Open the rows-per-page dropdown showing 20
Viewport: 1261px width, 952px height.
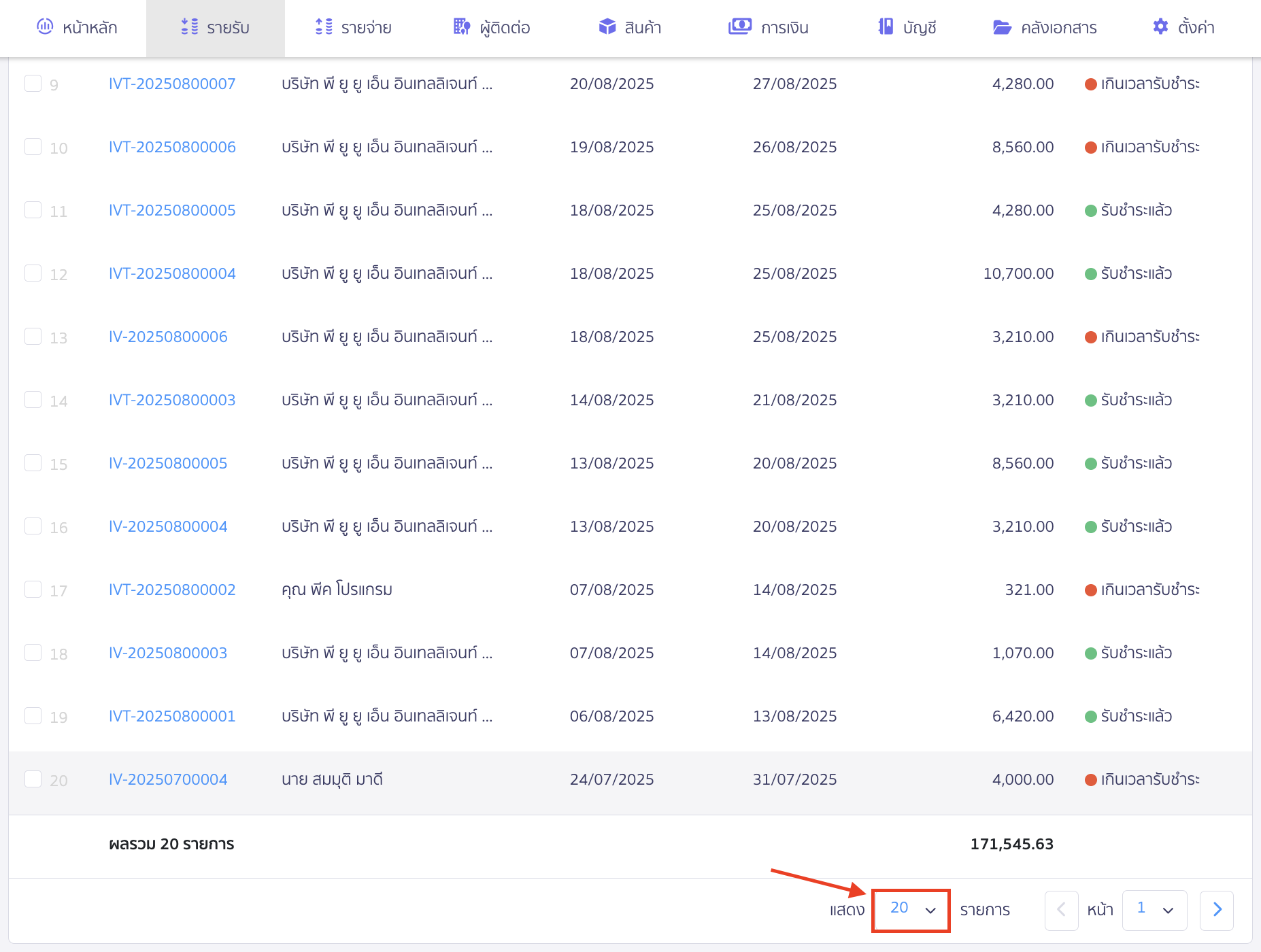point(911,910)
